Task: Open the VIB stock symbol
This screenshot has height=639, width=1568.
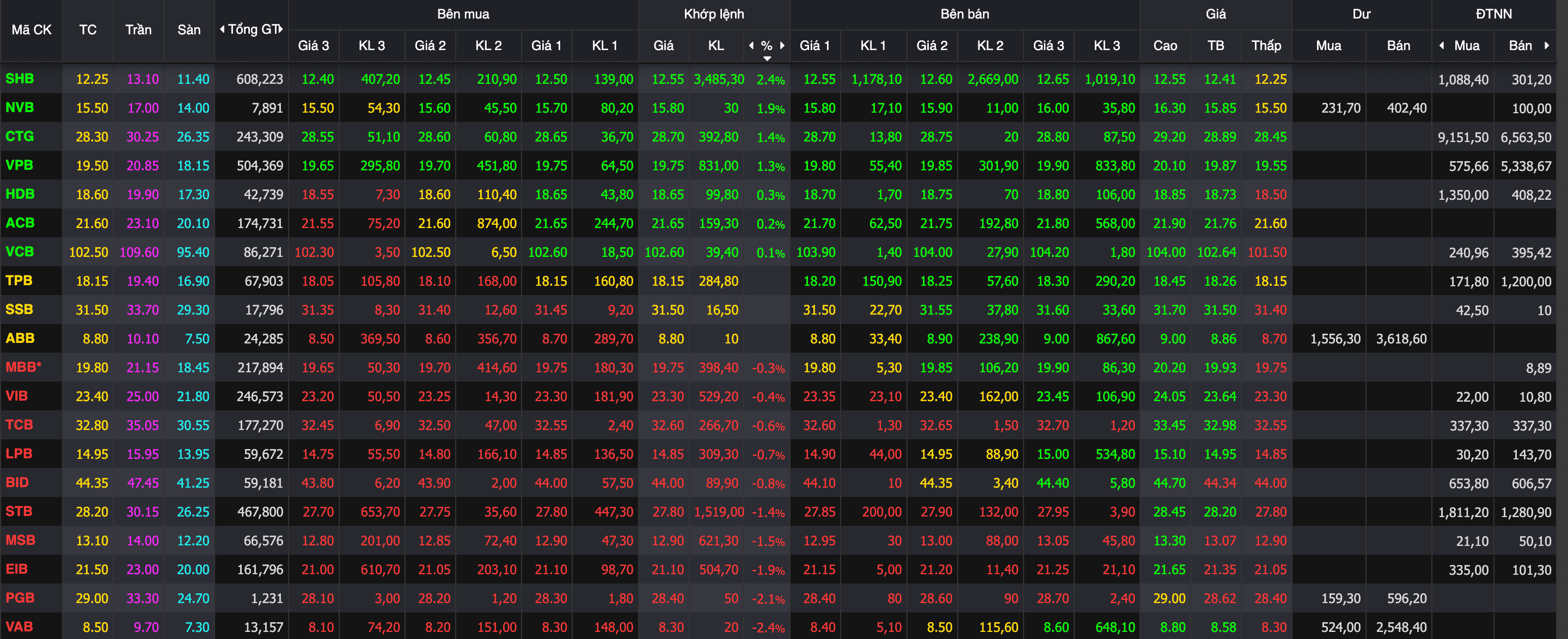Action: (x=16, y=396)
